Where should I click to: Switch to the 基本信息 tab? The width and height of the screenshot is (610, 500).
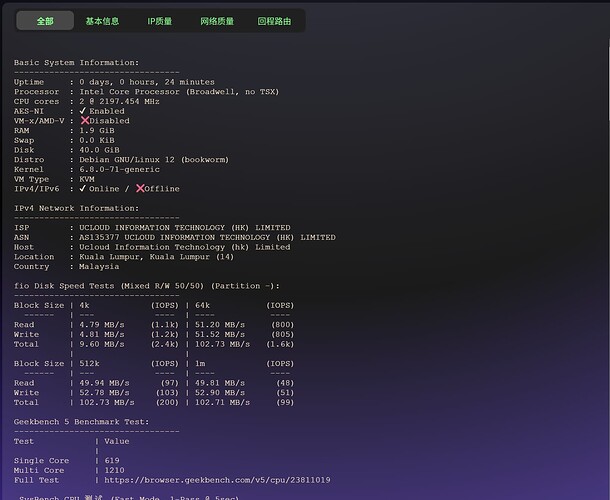[x=102, y=20]
